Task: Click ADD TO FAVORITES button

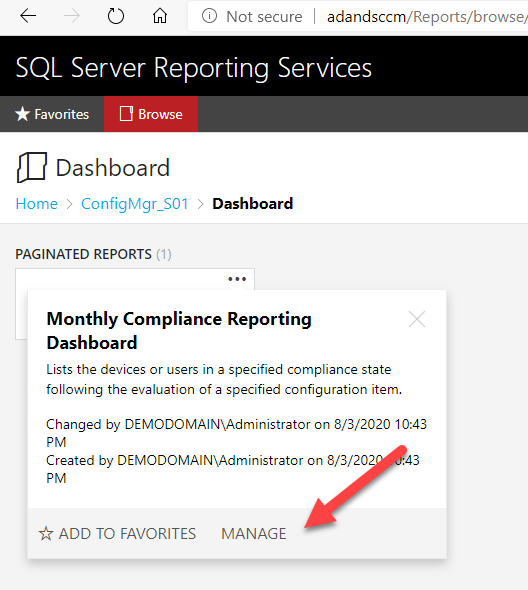Action: 117,534
